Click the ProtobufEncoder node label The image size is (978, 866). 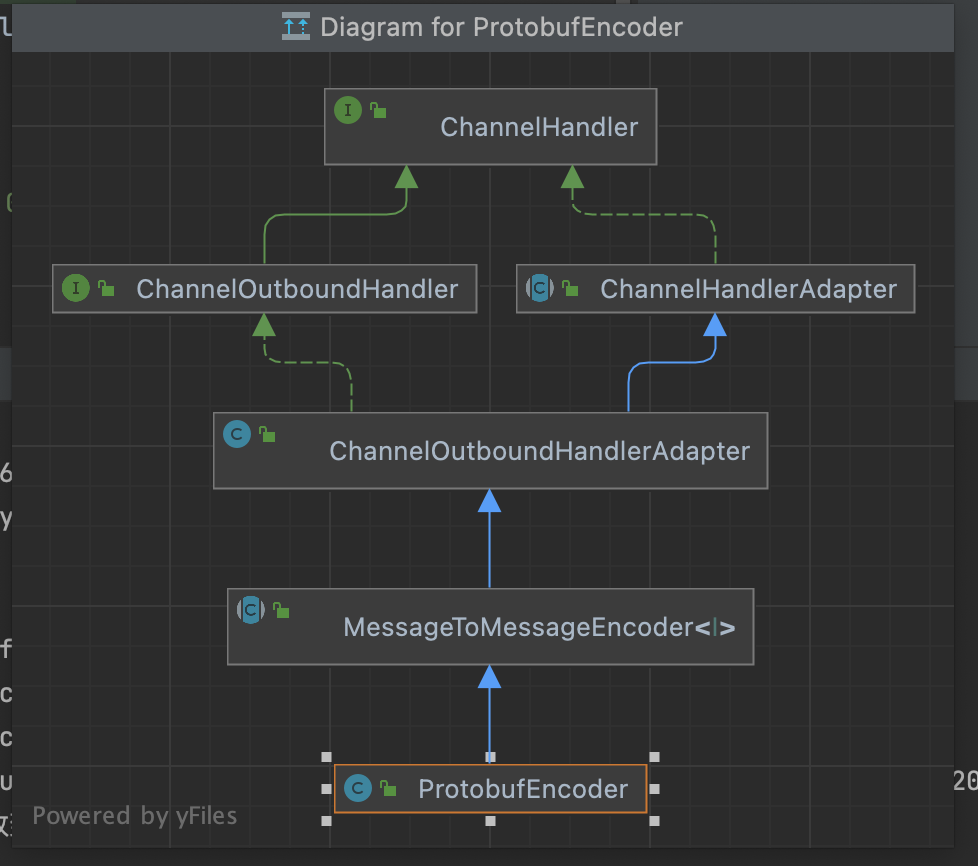(x=523, y=789)
